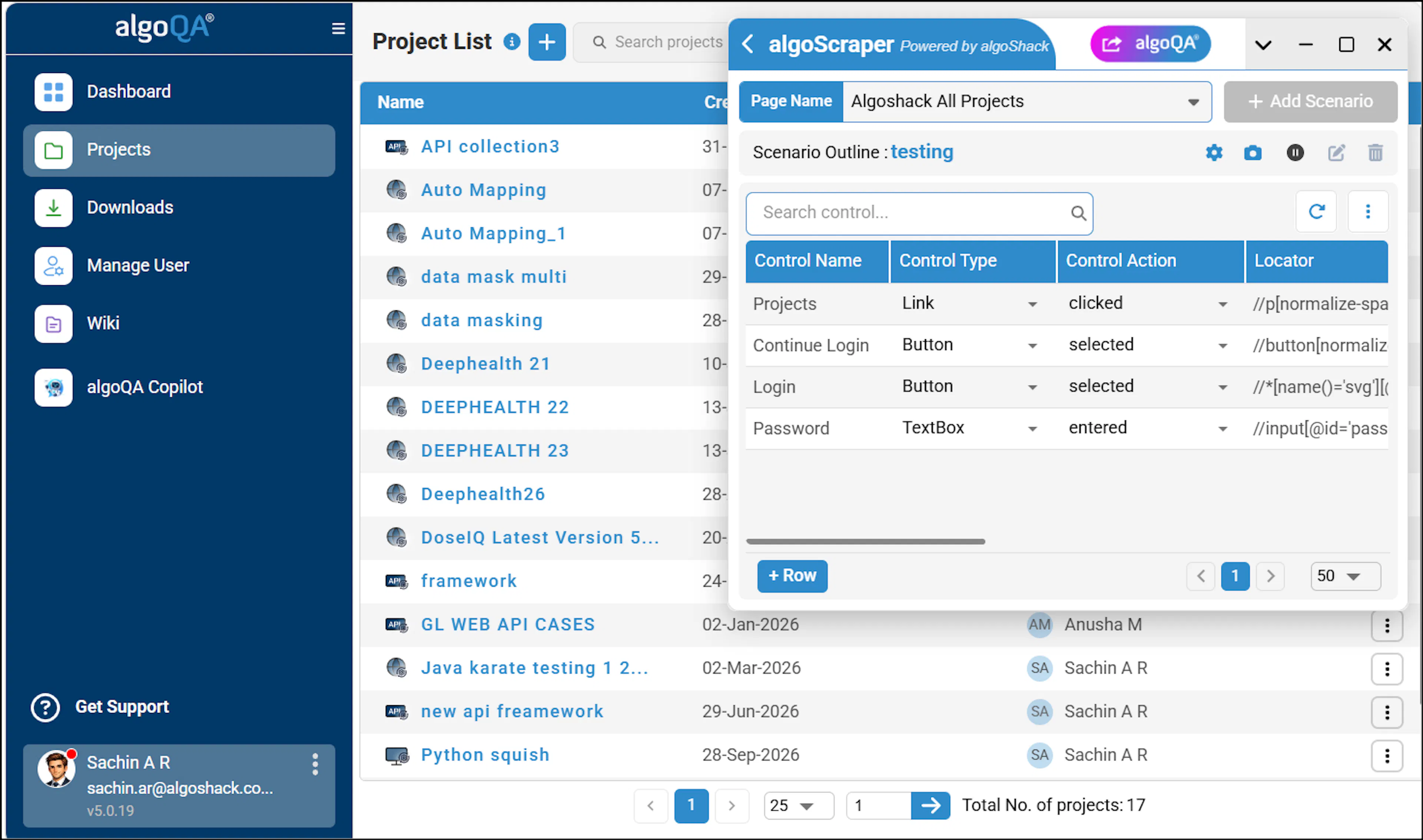1423x840 pixels.
Task: Open Control Type dropdown for Projects row
Action: 1033,304
